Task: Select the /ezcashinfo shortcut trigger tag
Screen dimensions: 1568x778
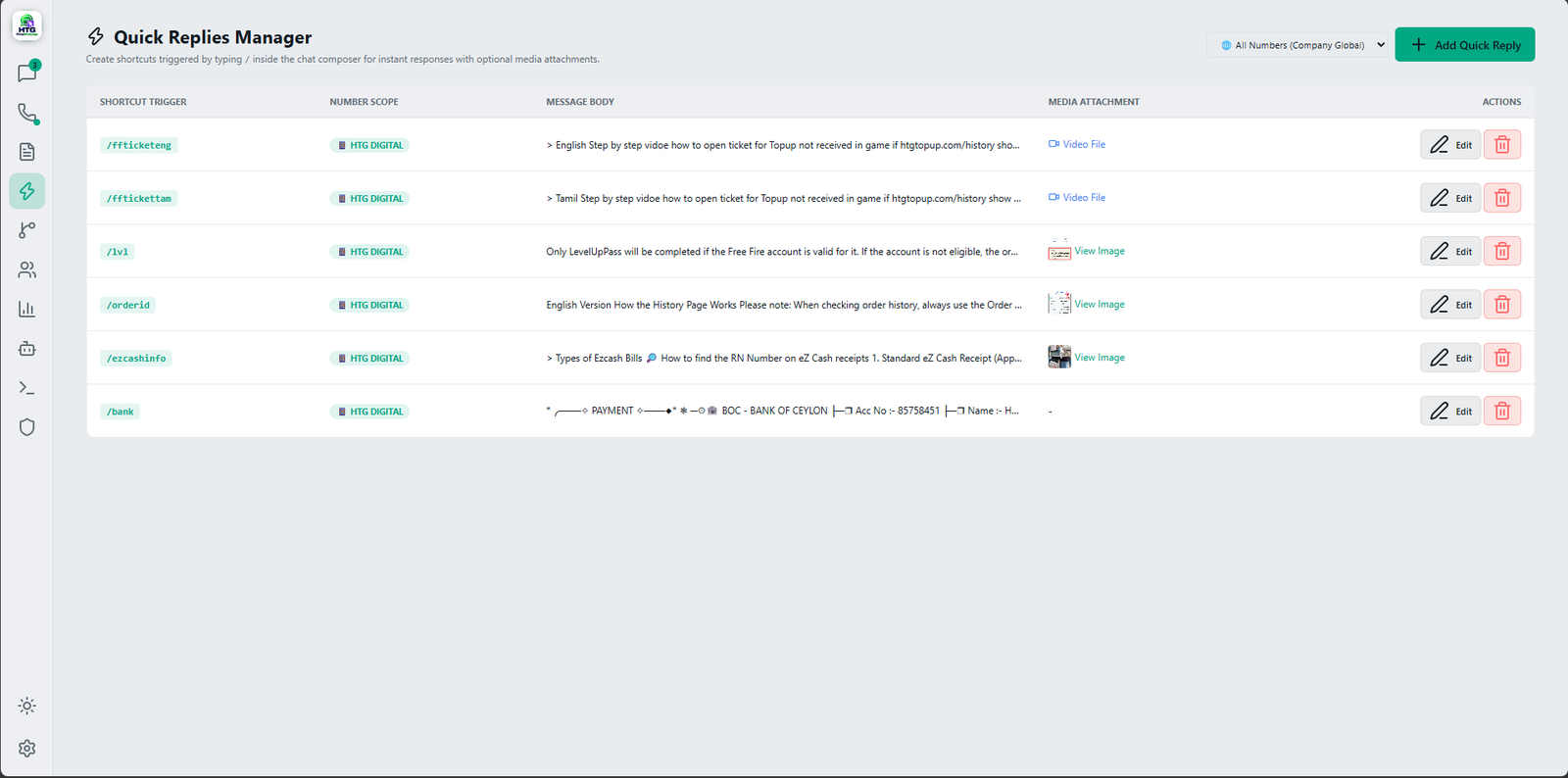Action: (x=136, y=359)
